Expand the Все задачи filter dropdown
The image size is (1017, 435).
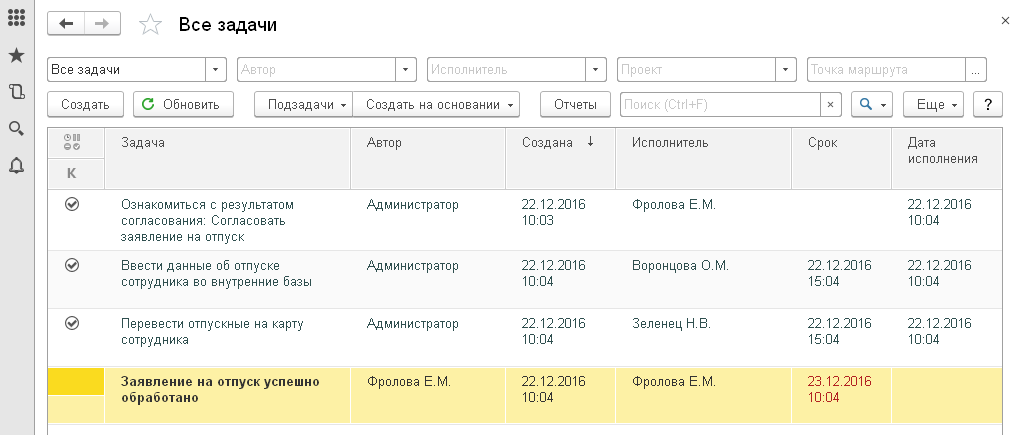point(217,70)
